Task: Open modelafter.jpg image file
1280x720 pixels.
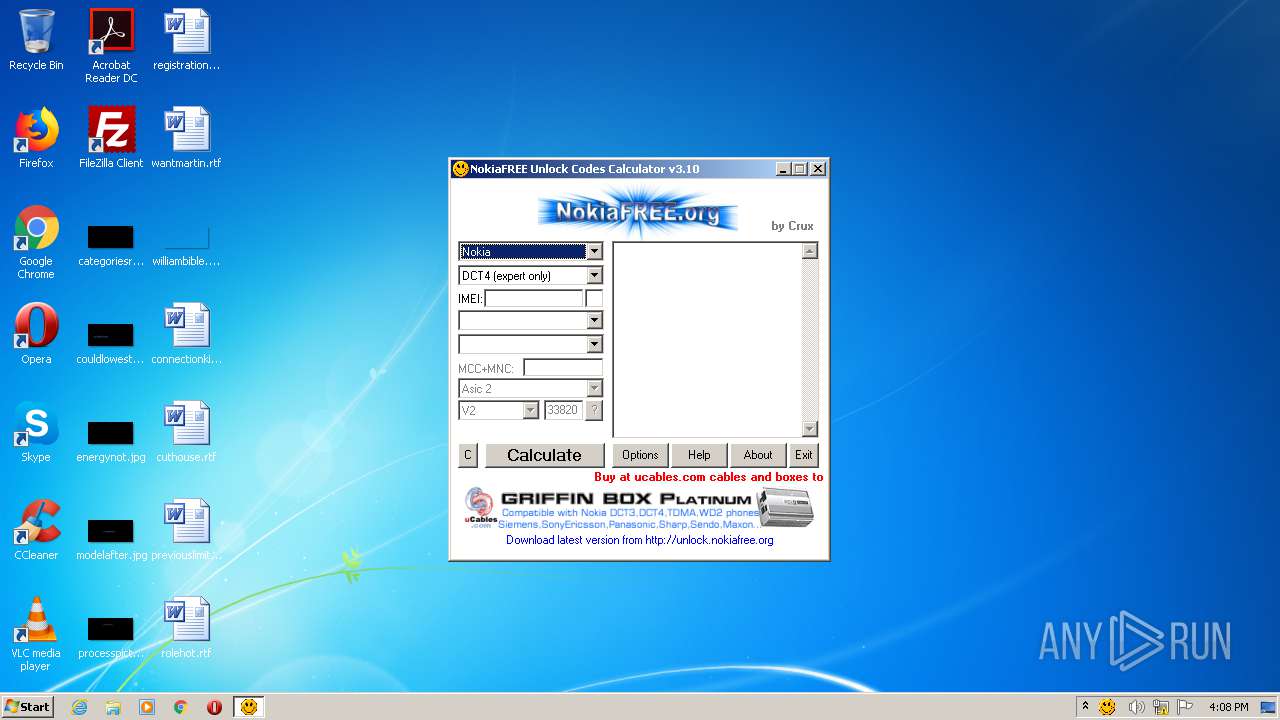Action: (x=111, y=538)
